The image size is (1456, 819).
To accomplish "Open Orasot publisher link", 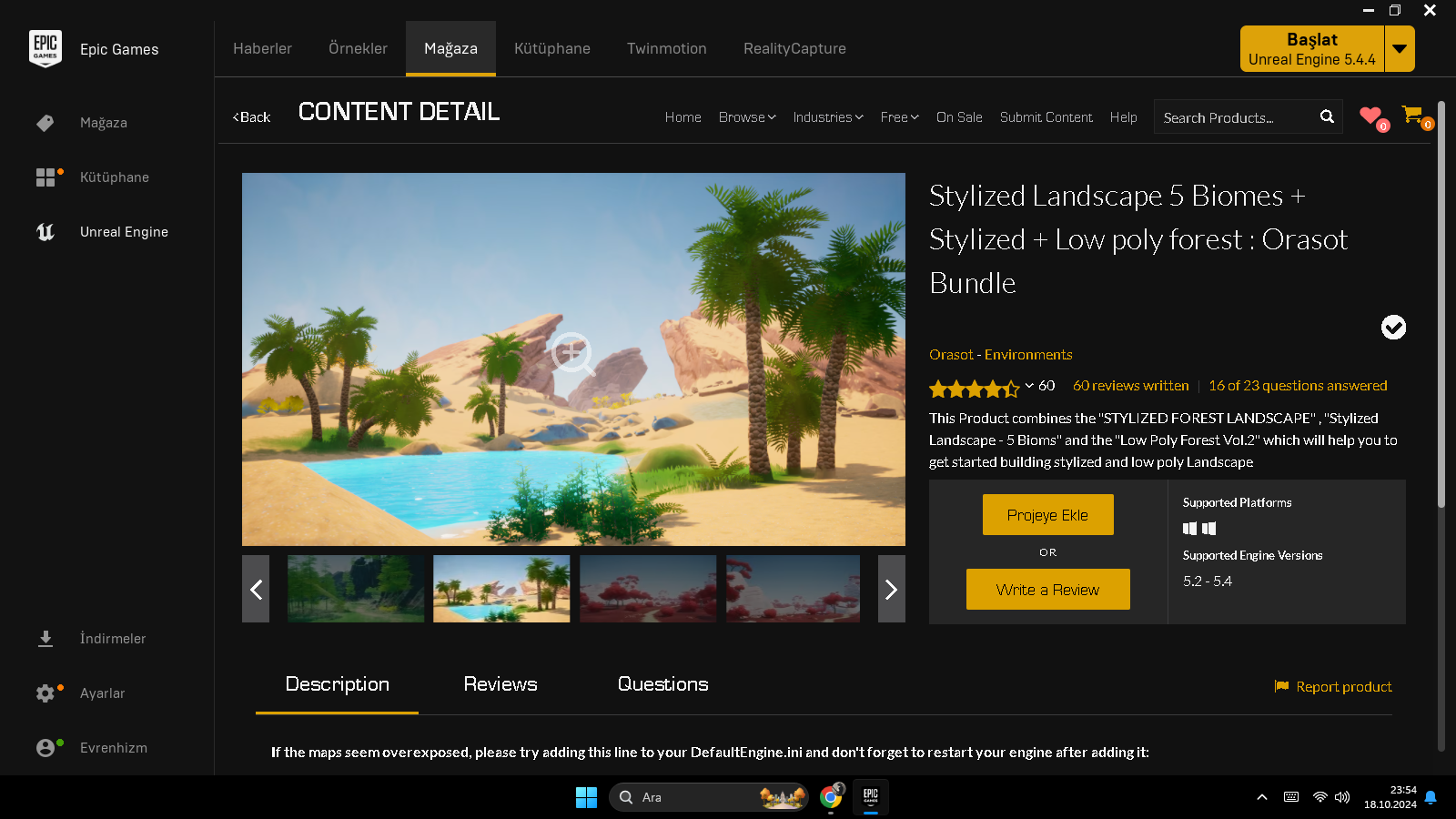I will (x=951, y=355).
